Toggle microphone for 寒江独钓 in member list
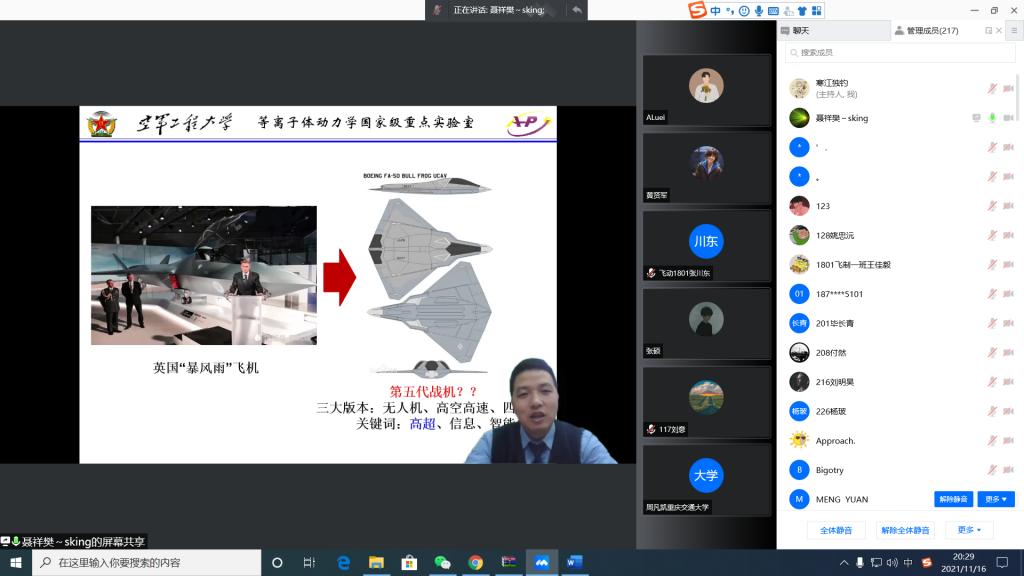Screen dimensions: 1024x576 [992, 89]
